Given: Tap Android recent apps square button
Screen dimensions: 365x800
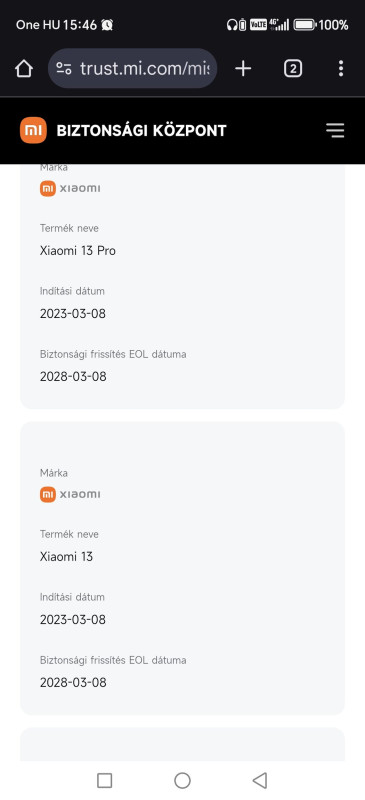Looking at the screenshot, I should tap(104, 780).
